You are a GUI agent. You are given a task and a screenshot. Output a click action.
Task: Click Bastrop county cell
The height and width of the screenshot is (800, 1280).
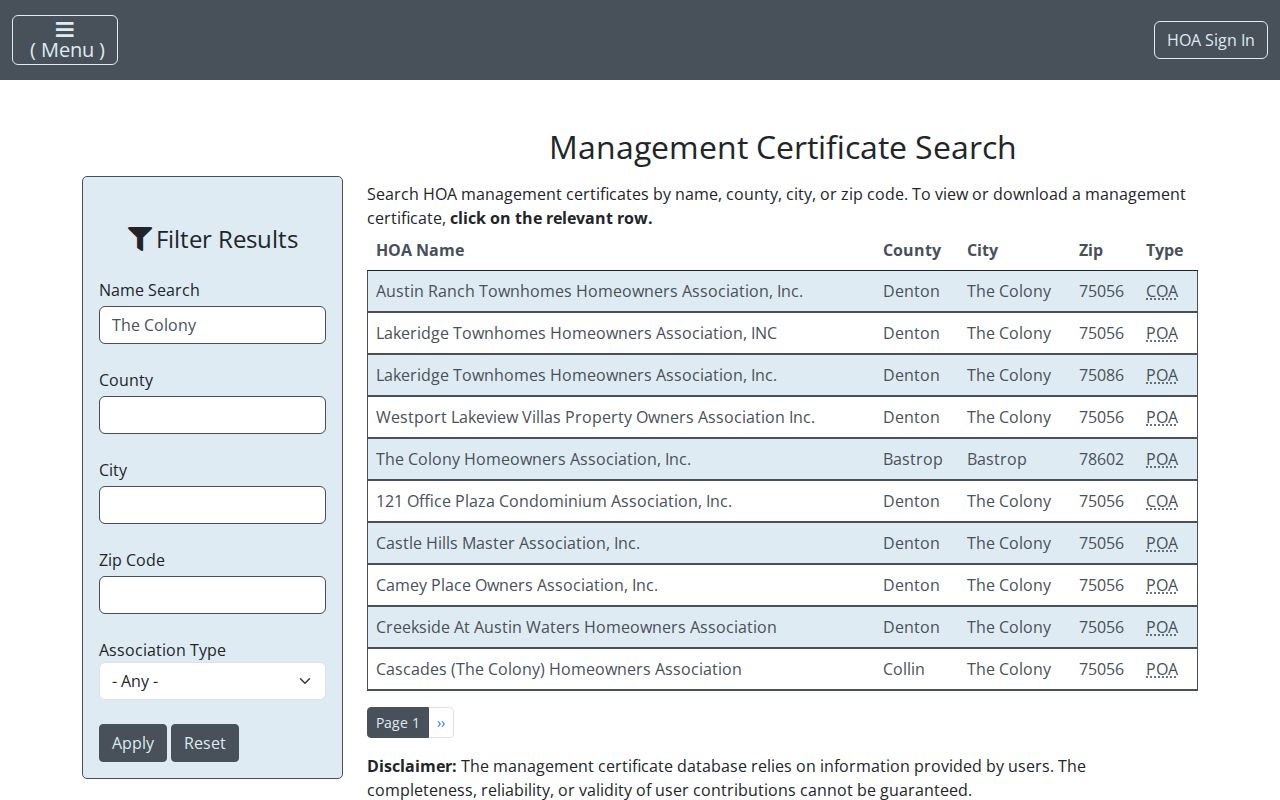click(x=913, y=459)
